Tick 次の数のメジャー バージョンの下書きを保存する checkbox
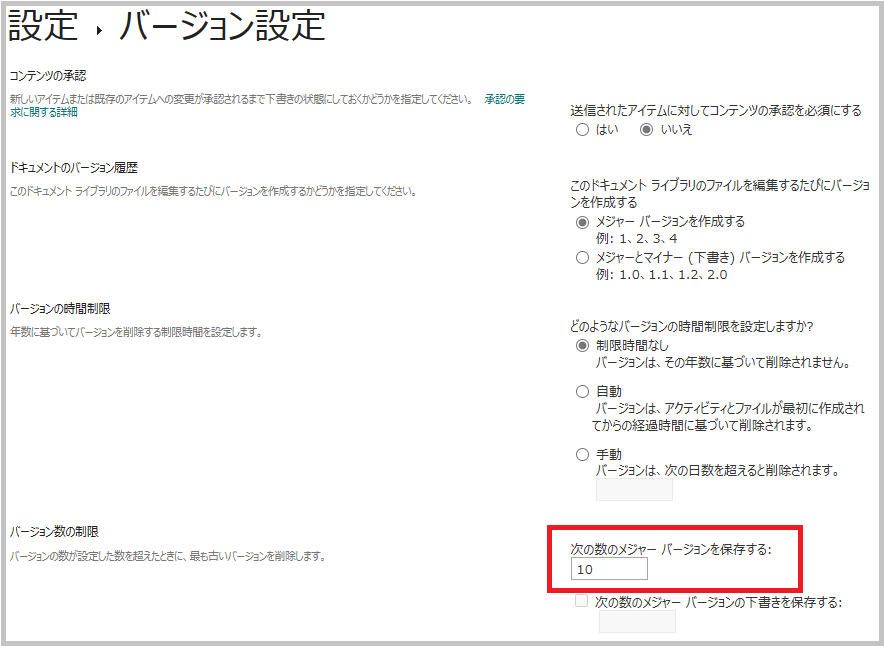884x647 pixels. [581, 601]
